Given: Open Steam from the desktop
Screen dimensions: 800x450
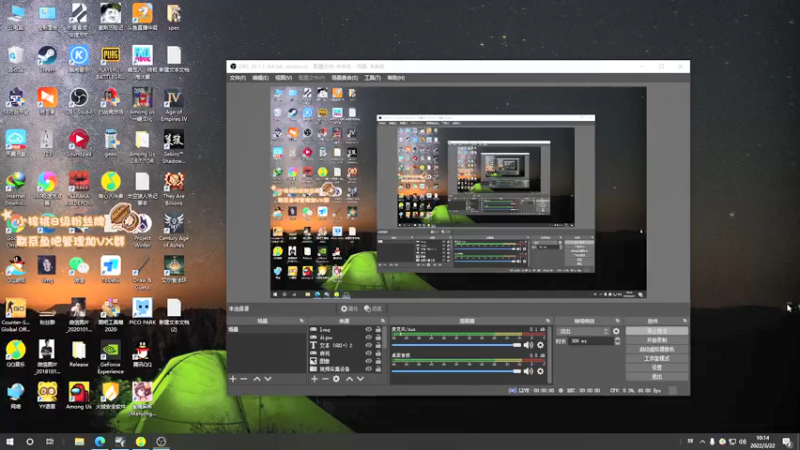Looking at the screenshot, I should click(47, 59).
